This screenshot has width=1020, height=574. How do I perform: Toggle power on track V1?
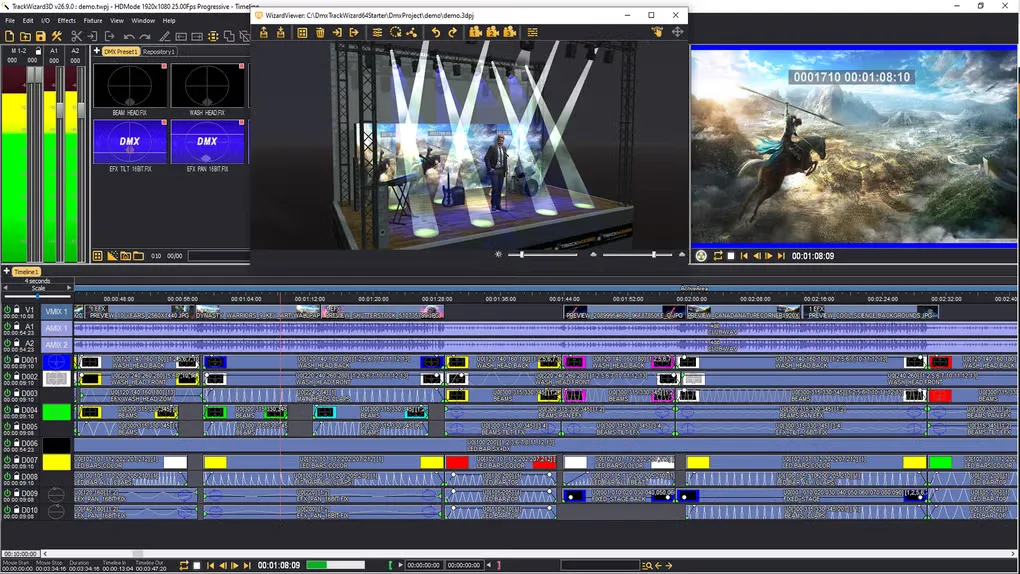7,309
